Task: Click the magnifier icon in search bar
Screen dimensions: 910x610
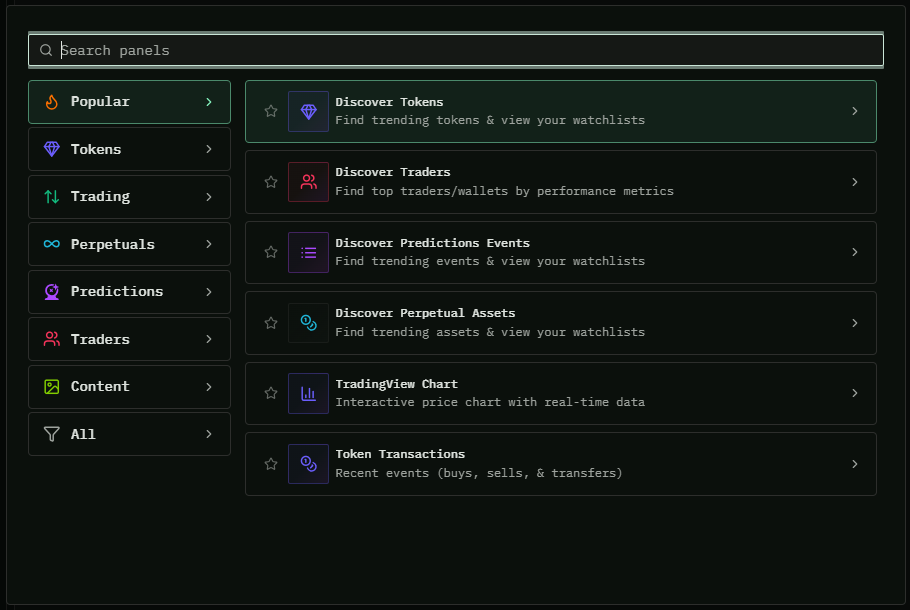Action: (x=46, y=50)
